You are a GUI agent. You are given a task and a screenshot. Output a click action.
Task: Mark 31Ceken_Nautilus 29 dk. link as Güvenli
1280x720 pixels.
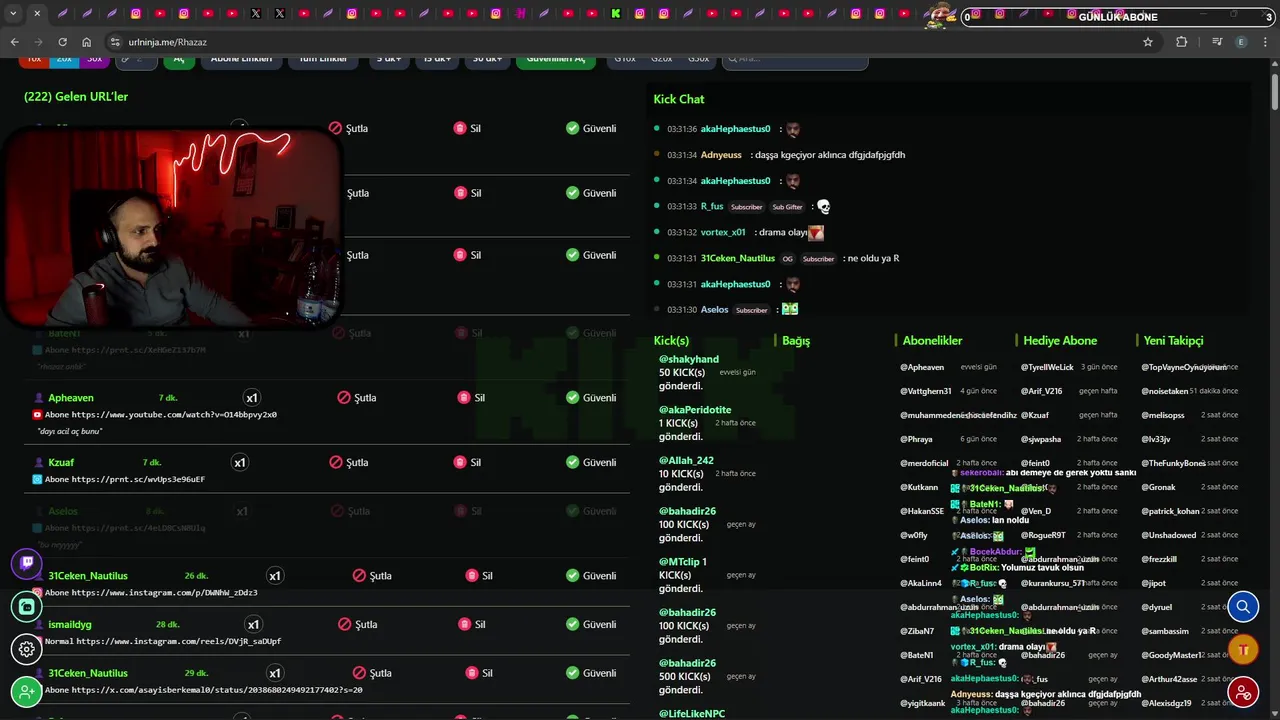[x=591, y=673]
